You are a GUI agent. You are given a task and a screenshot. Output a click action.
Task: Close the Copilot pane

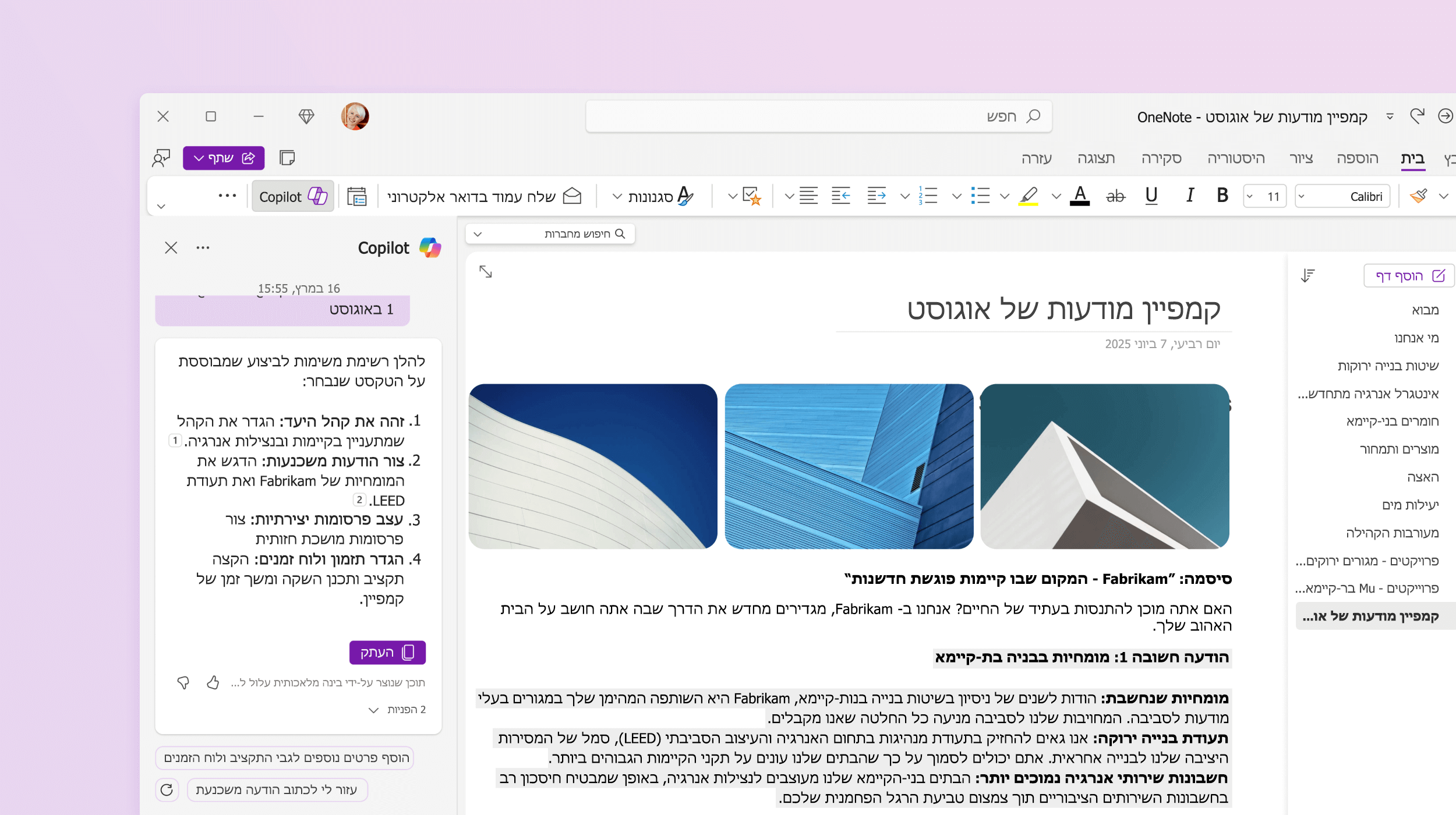pos(171,248)
